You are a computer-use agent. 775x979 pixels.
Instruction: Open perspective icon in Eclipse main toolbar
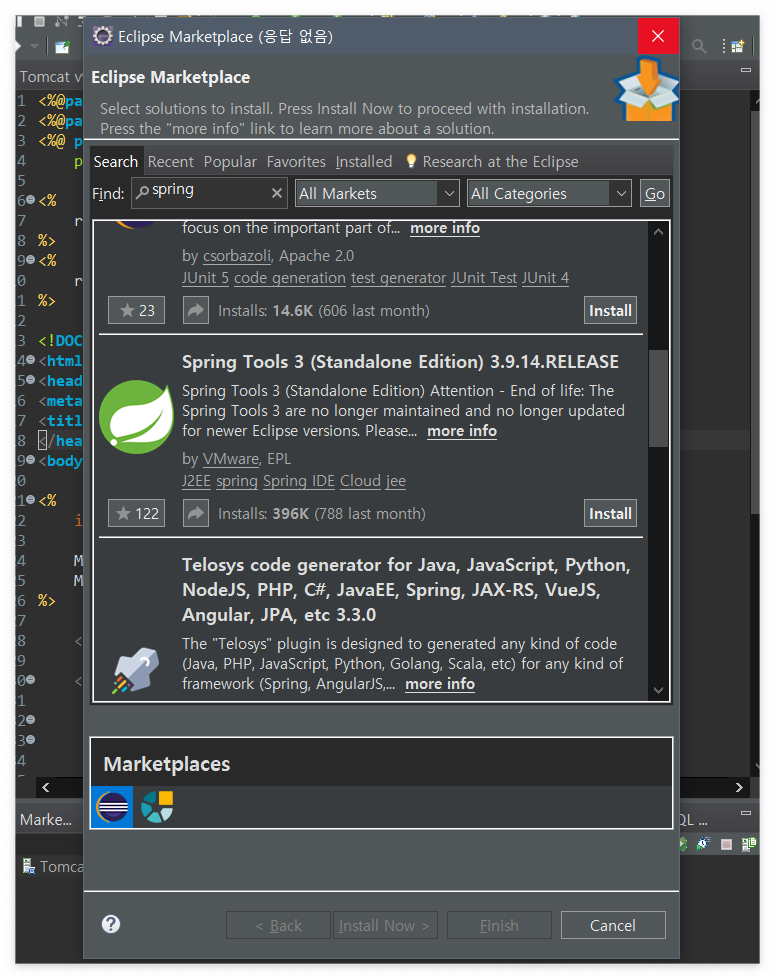pyautogui.click(x=738, y=46)
